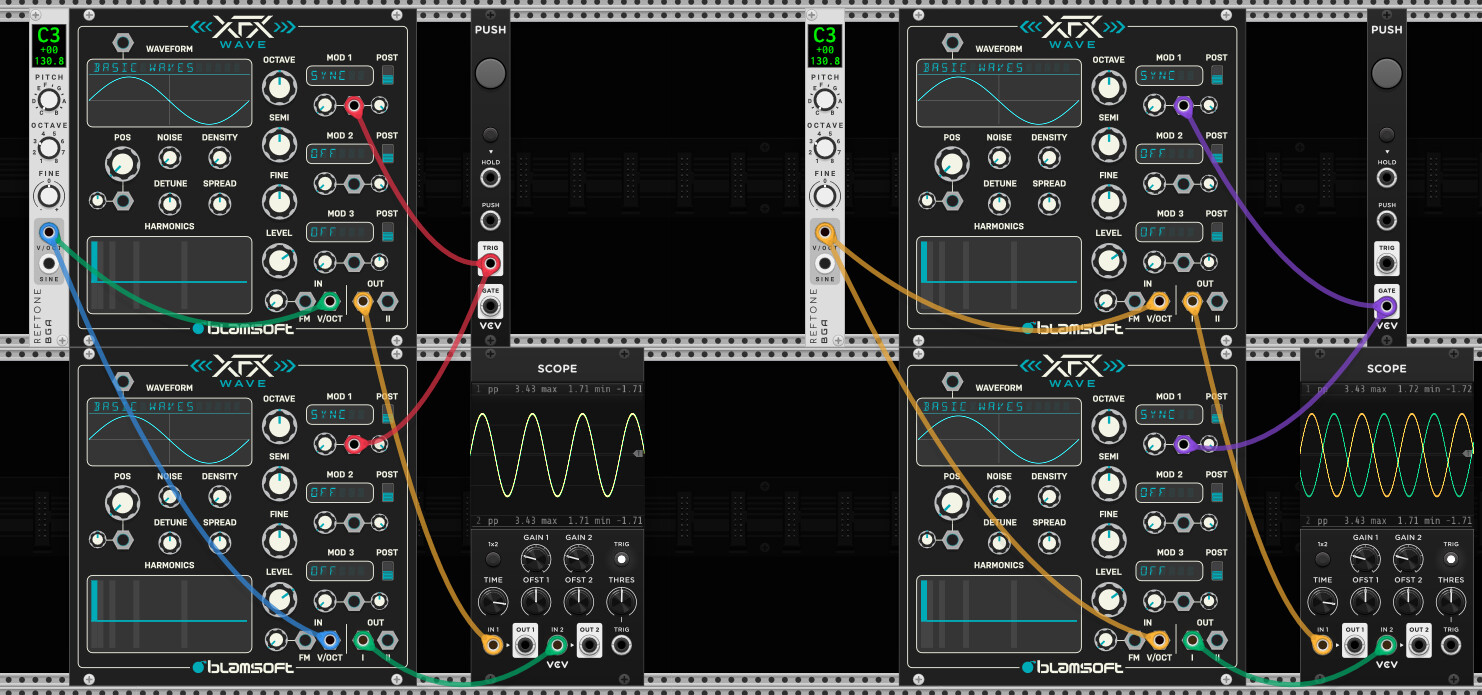Screen dimensions: 1482x695
Task: Click the large button on right PUSH module
Action: (x=1386, y=73)
